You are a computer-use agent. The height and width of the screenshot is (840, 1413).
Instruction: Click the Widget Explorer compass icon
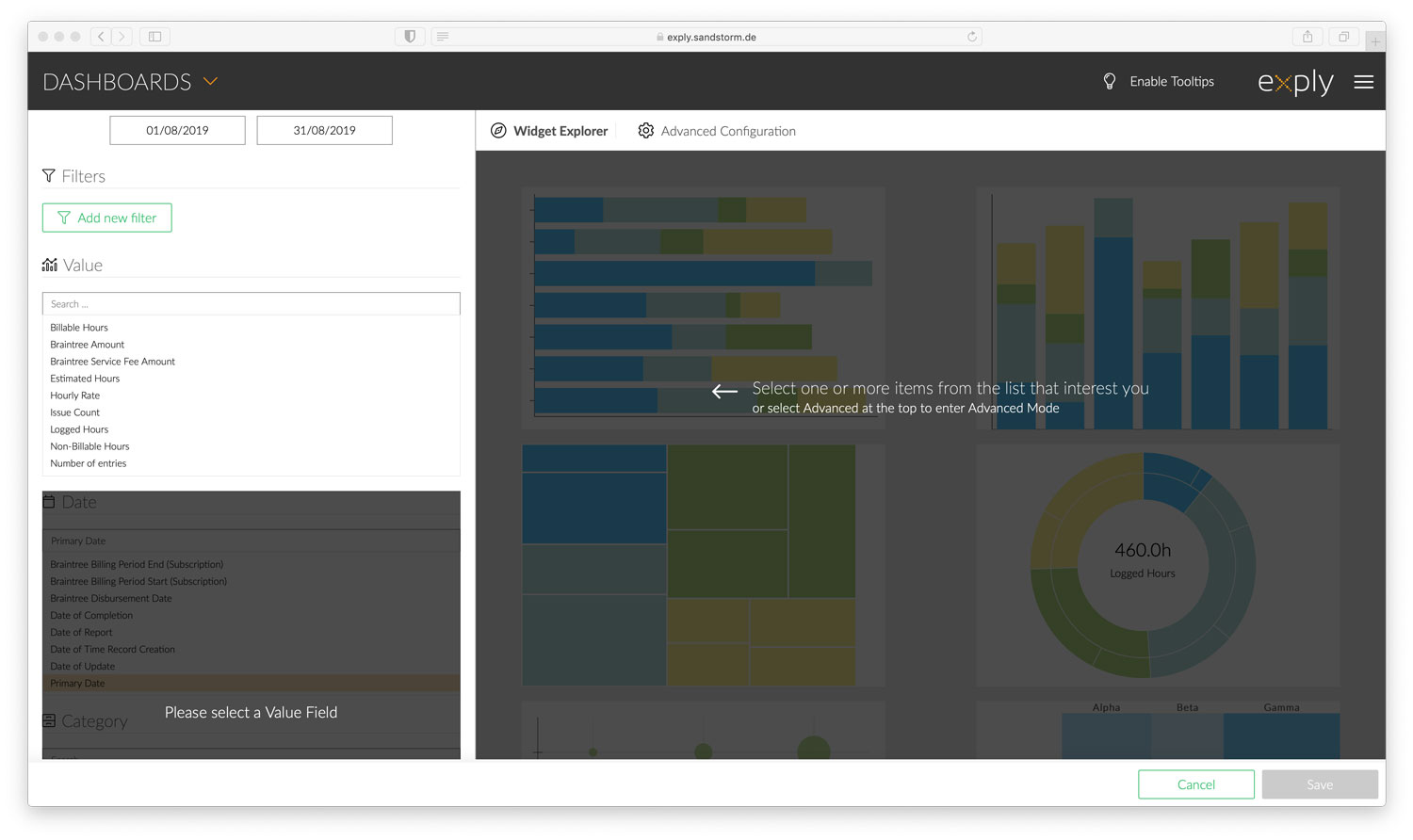(x=498, y=131)
